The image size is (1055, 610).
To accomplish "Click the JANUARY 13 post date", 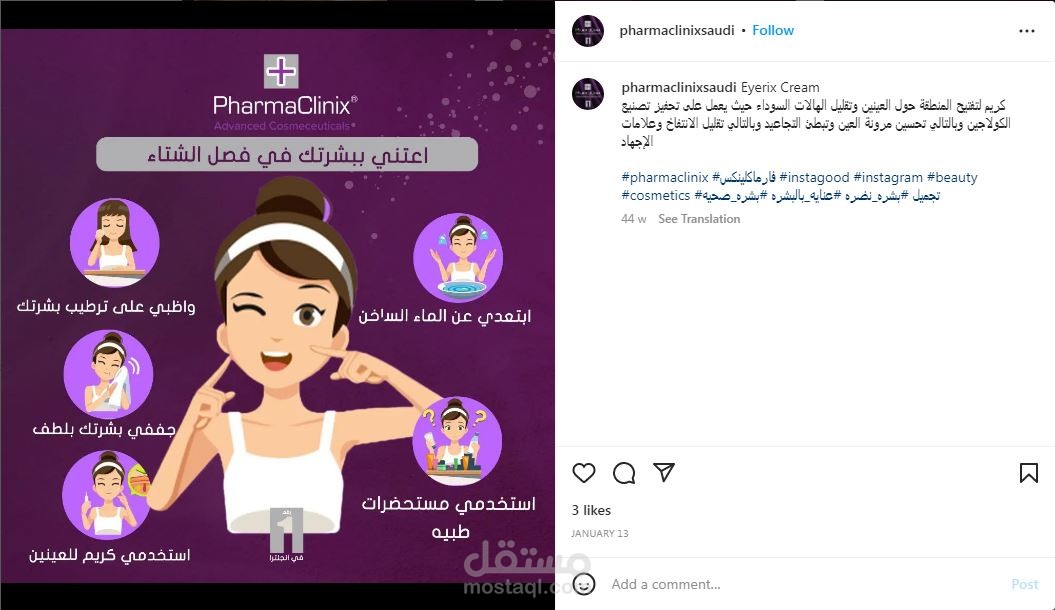I will [x=599, y=533].
